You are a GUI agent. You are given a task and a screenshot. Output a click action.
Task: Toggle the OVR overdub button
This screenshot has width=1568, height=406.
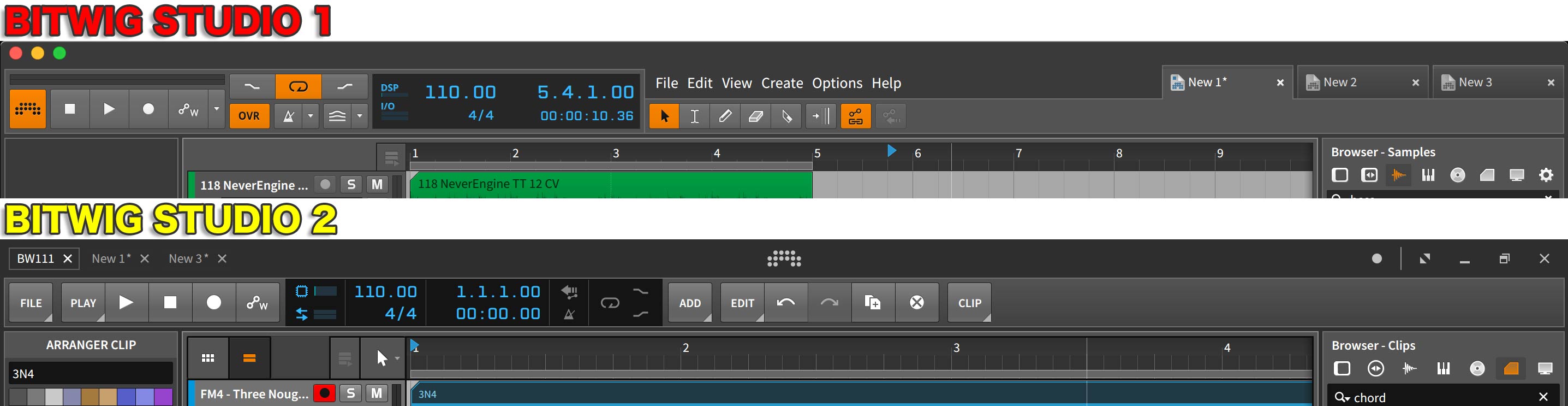pyautogui.click(x=249, y=116)
